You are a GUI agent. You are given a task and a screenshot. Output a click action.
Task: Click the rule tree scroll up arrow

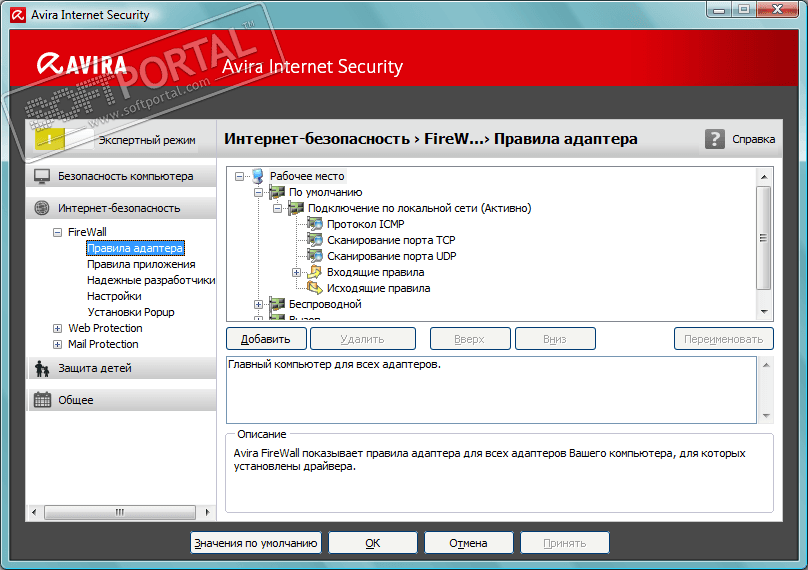[x=764, y=177]
